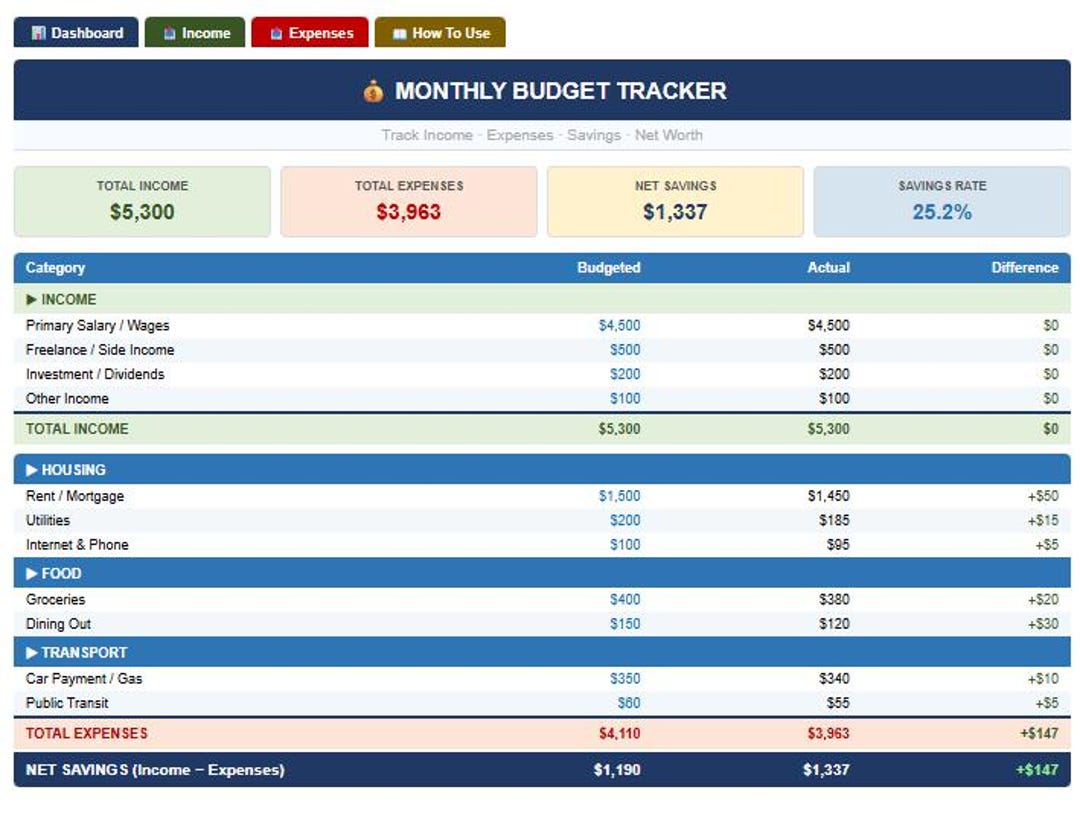Select Utilities difference +$15
This screenshot has width=1080, height=813.
pyautogui.click(x=1043, y=520)
